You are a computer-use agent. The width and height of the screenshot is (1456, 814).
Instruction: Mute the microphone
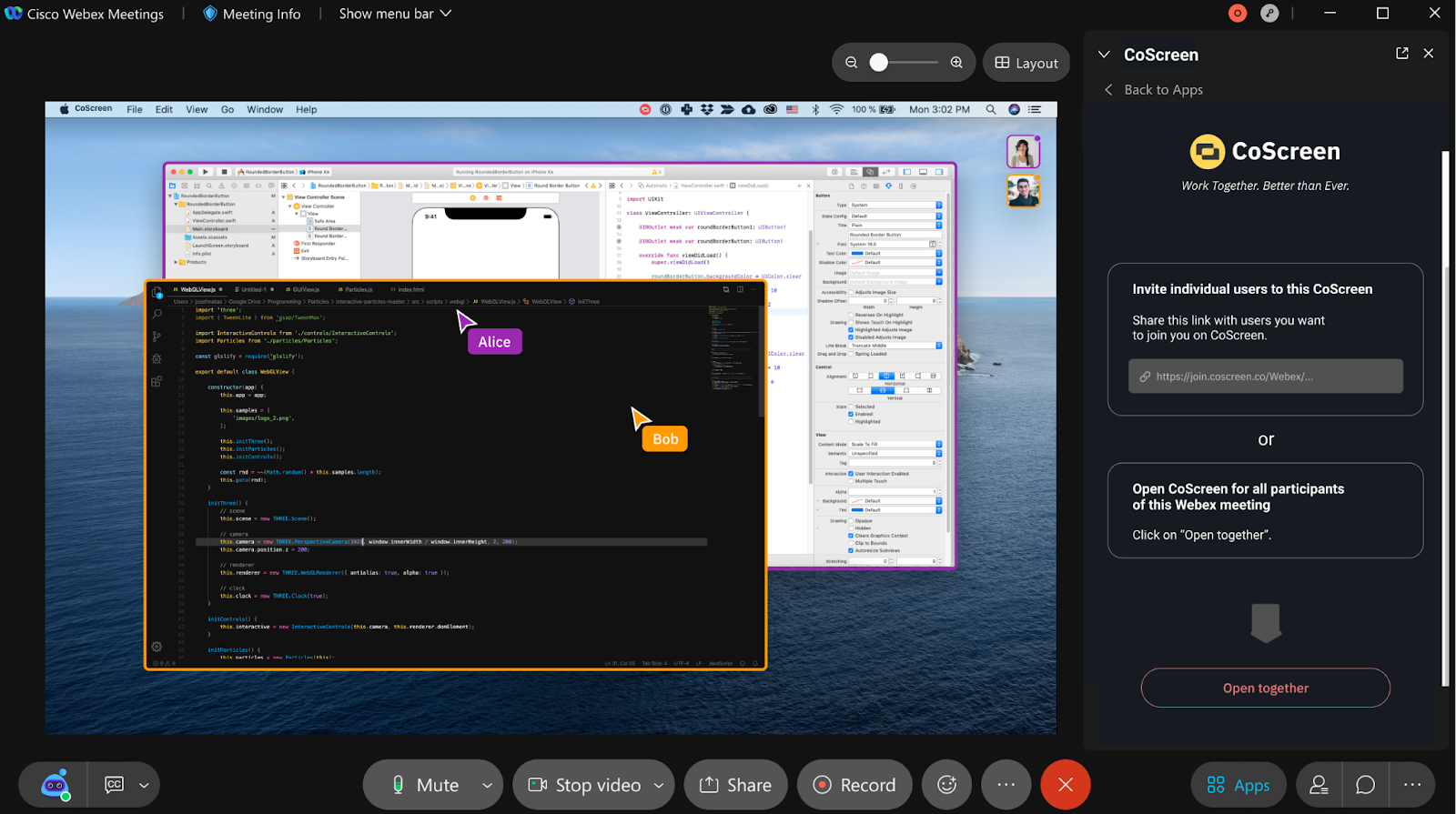pyautogui.click(x=425, y=785)
